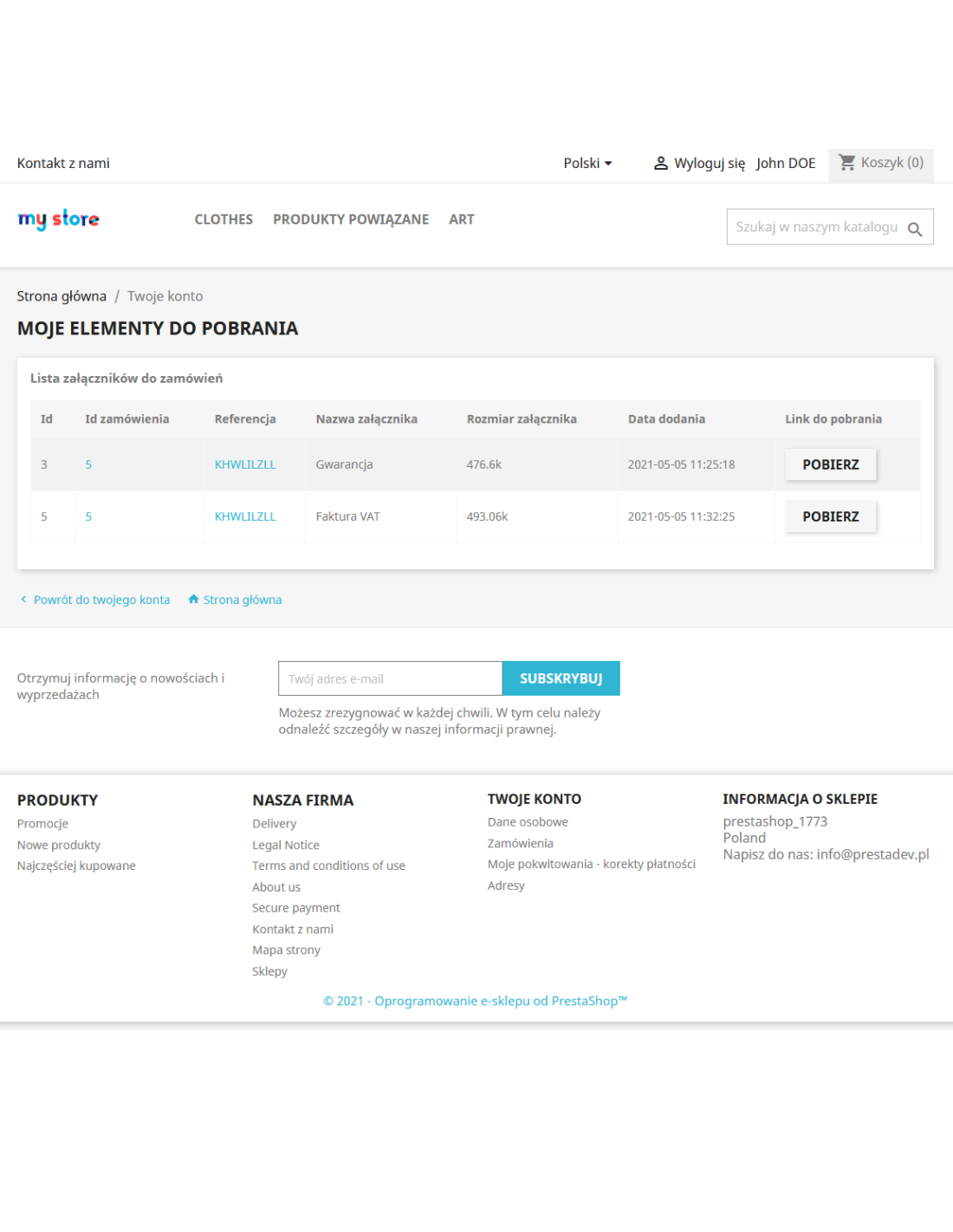Viewport: 953px width, 1232px height.
Task: Open KHWLILZLL reference in Gwarancja row
Action: [245, 464]
